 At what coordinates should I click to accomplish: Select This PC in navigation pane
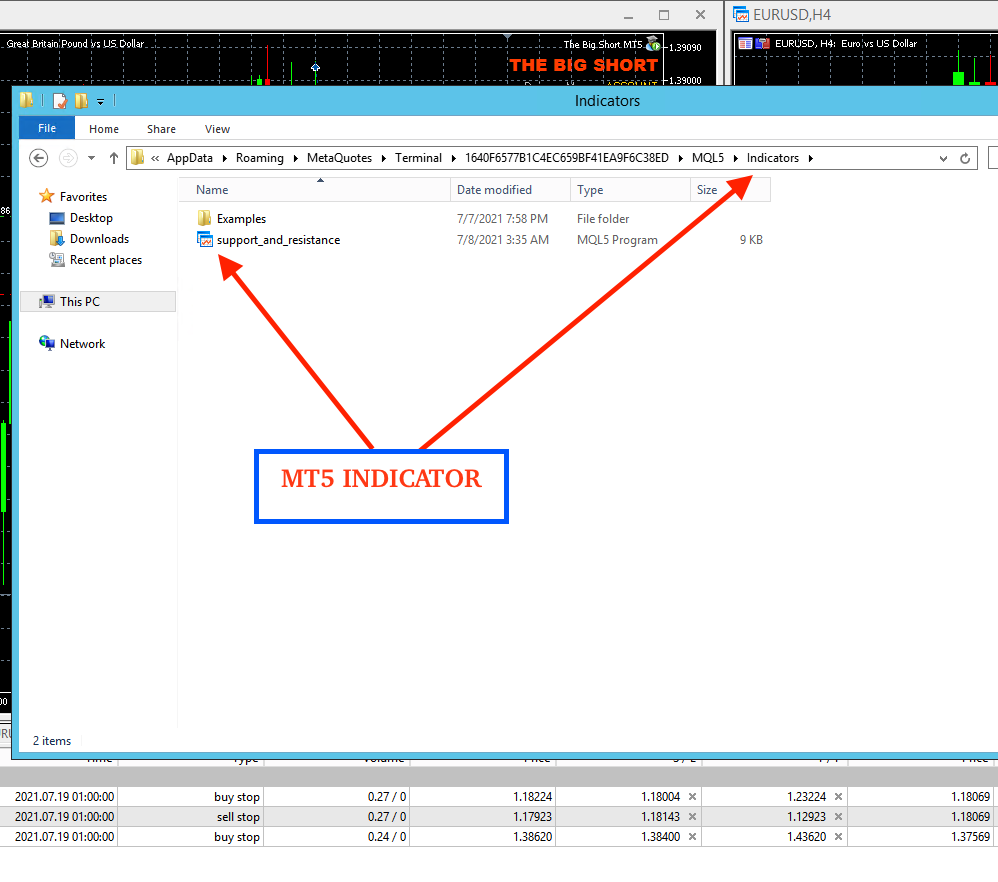(x=98, y=302)
